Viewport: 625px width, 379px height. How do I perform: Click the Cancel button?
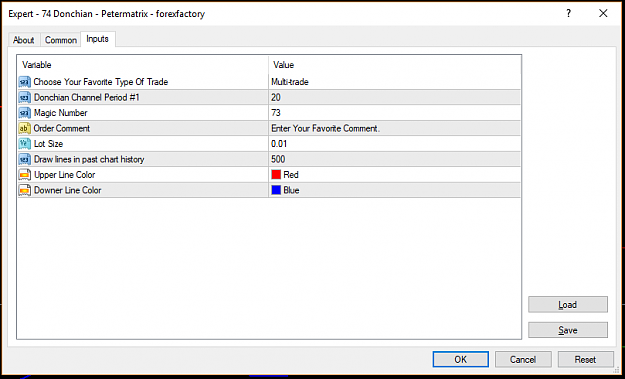pos(523,359)
